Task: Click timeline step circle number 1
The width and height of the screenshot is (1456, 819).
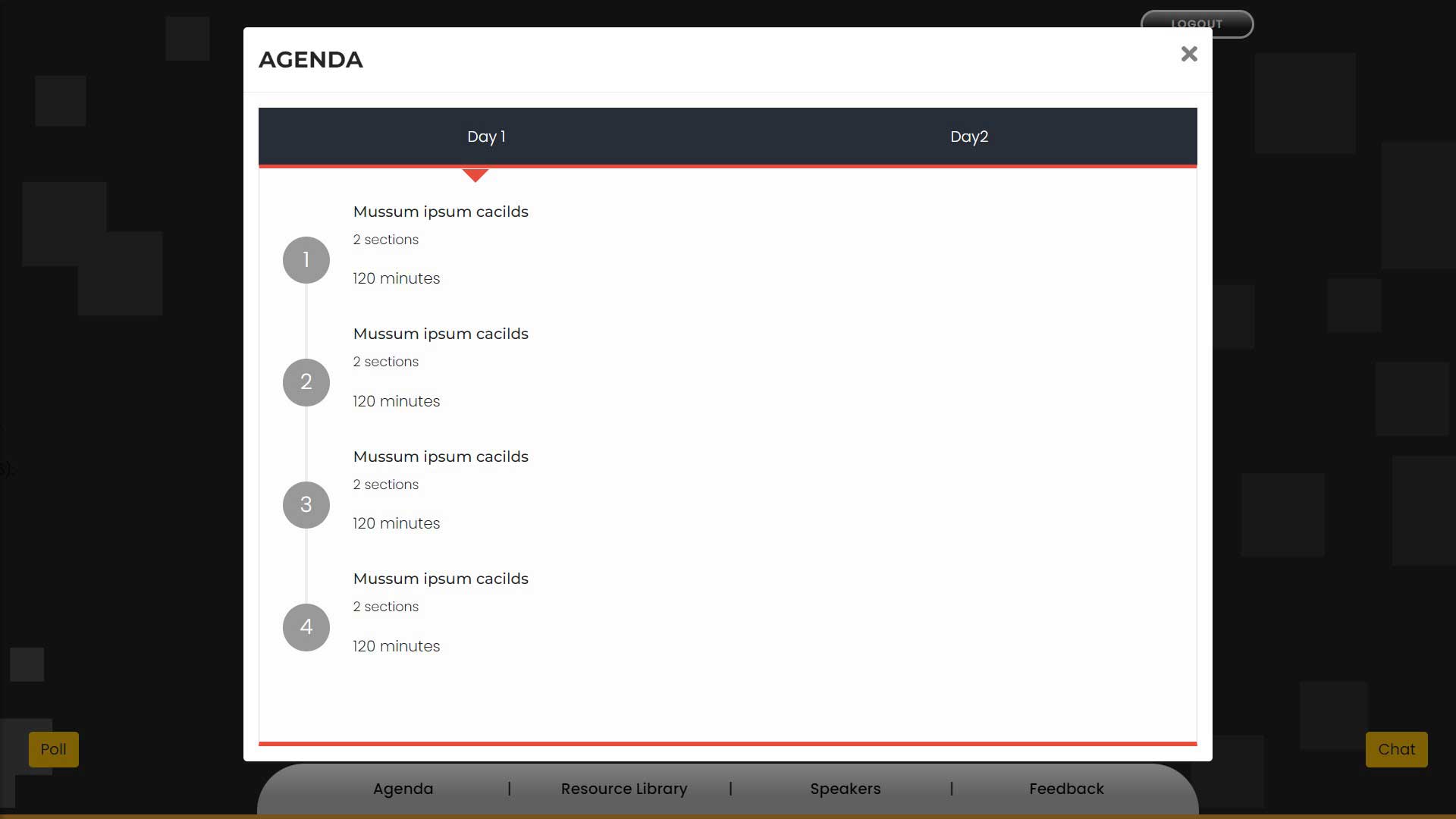Action: point(306,260)
